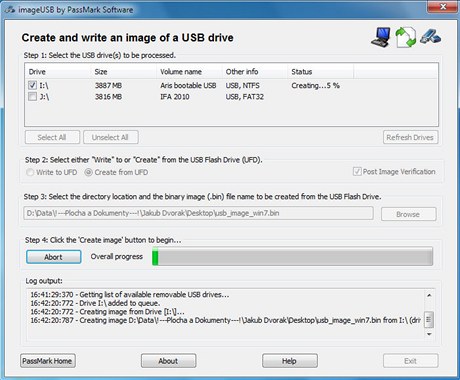460x380 pixels.
Task: Click the log output scrollbar thumb
Action: pyautogui.click(x=429, y=320)
